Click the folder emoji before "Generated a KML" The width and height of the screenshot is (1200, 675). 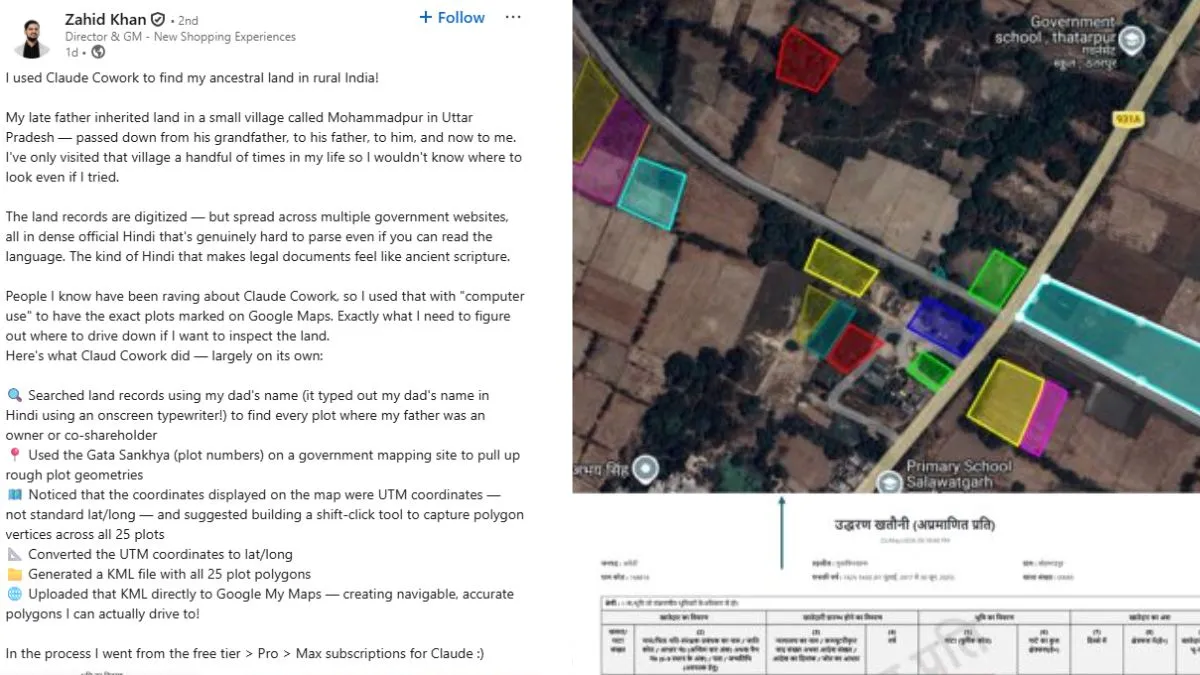pos(14,574)
